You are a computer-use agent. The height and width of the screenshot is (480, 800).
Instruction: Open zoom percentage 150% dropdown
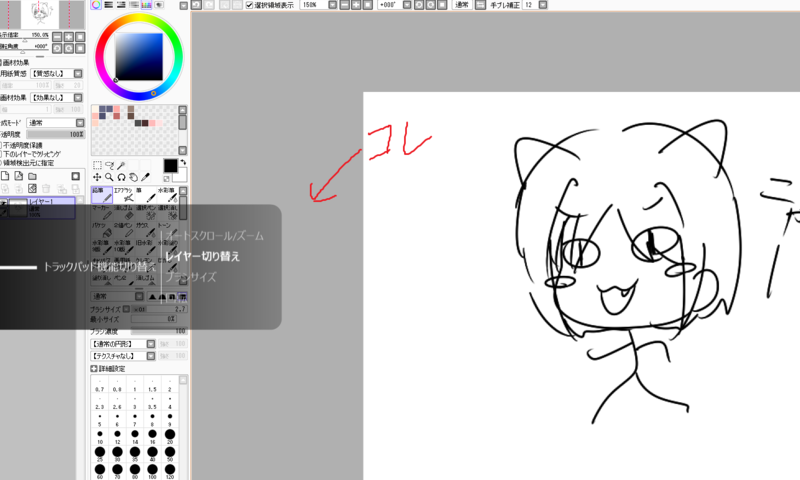[x=332, y=5]
